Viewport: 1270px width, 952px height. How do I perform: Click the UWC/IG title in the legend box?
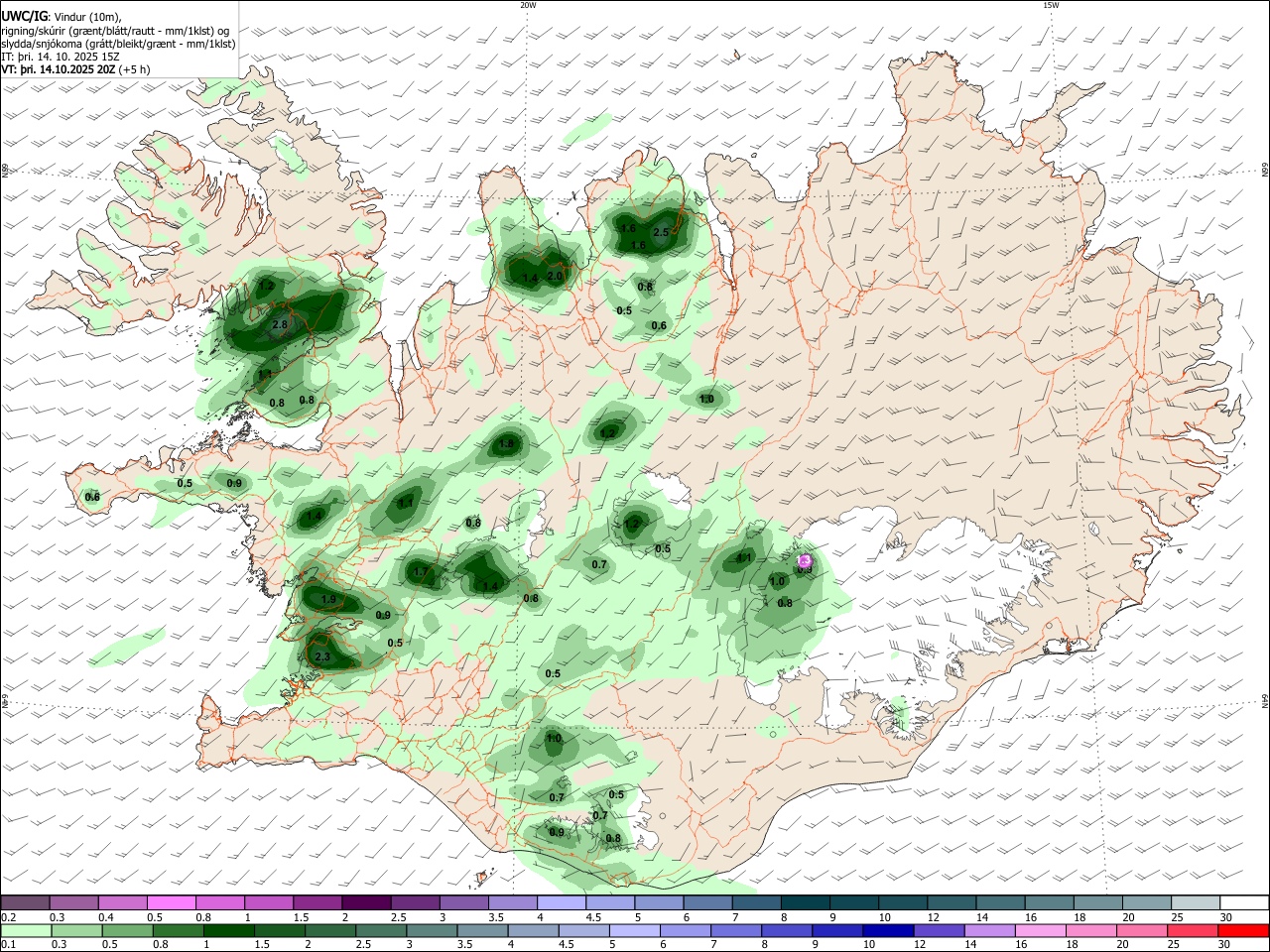pos(23,15)
